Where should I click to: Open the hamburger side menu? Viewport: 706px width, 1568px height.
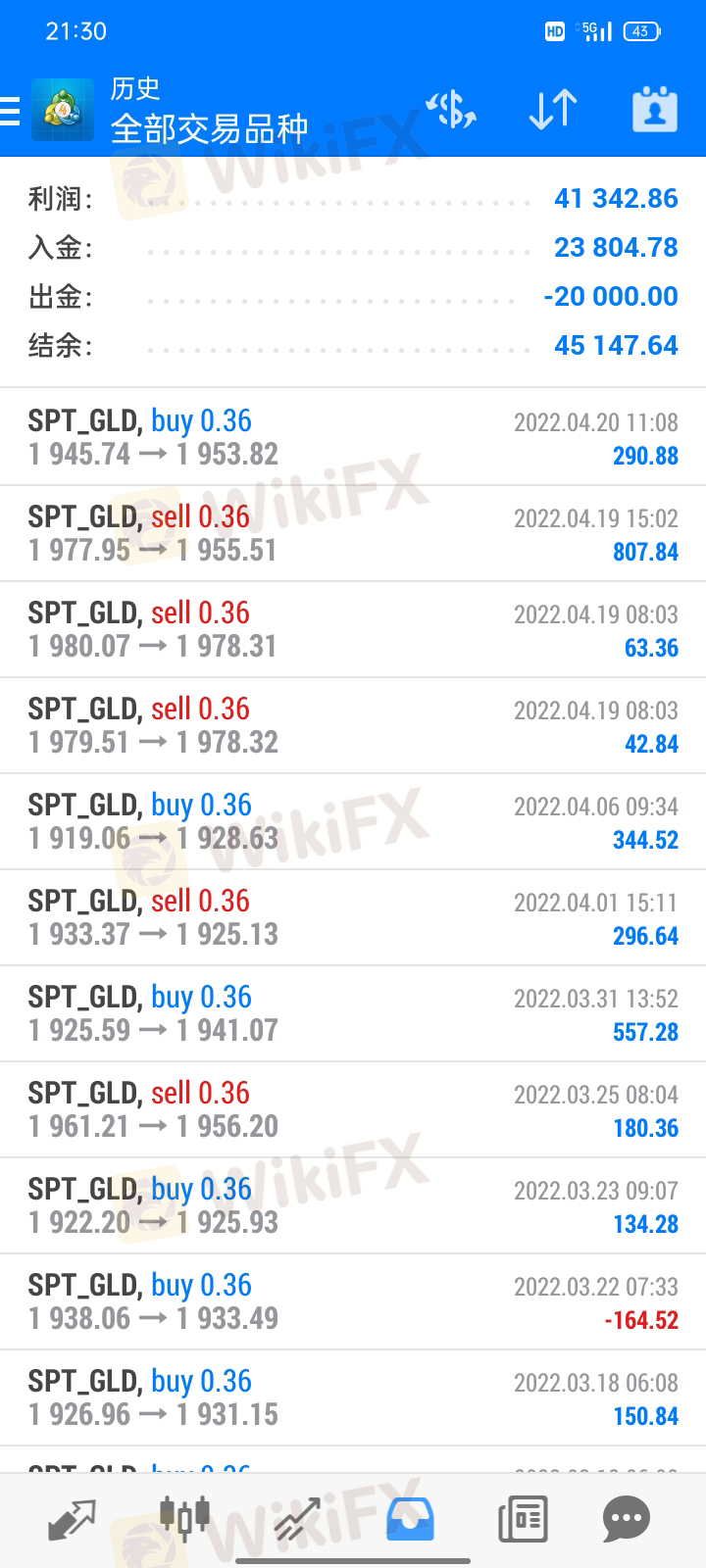pyautogui.click(x=11, y=110)
